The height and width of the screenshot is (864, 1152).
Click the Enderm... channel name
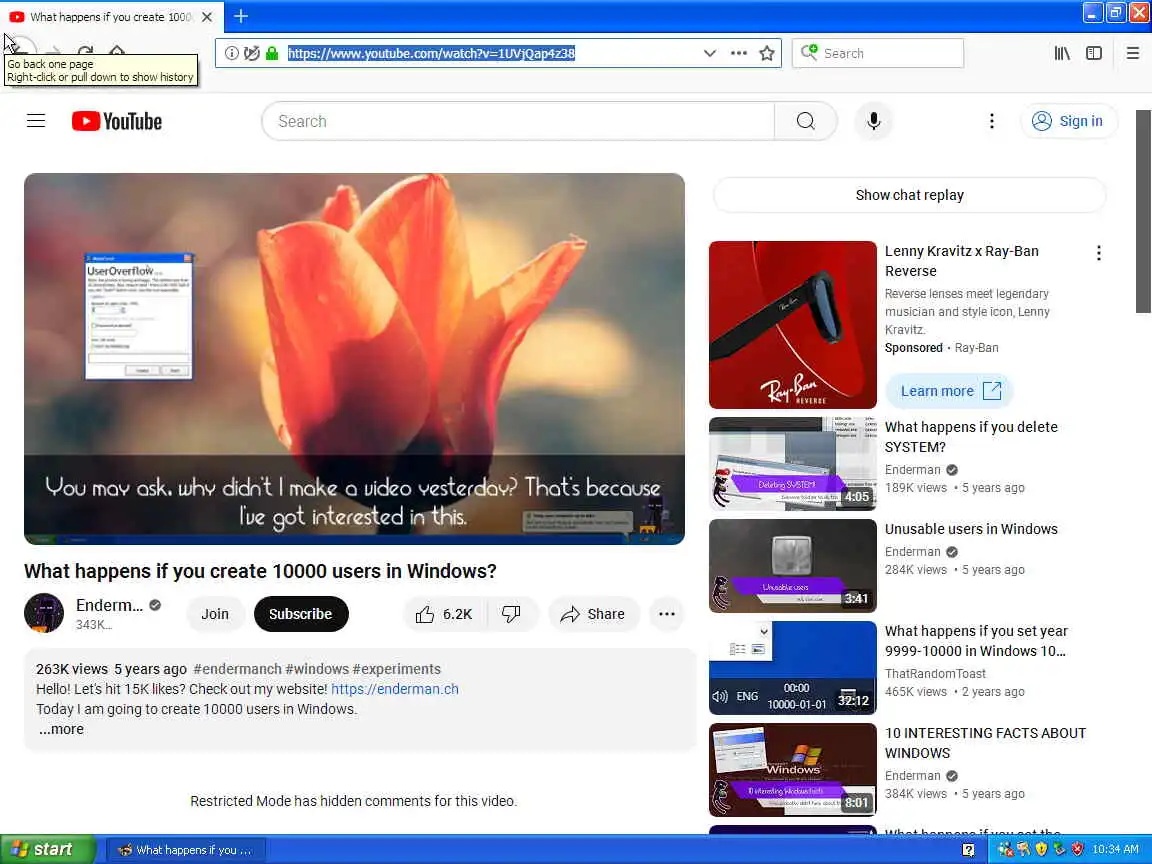pyautogui.click(x=109, y=605)
